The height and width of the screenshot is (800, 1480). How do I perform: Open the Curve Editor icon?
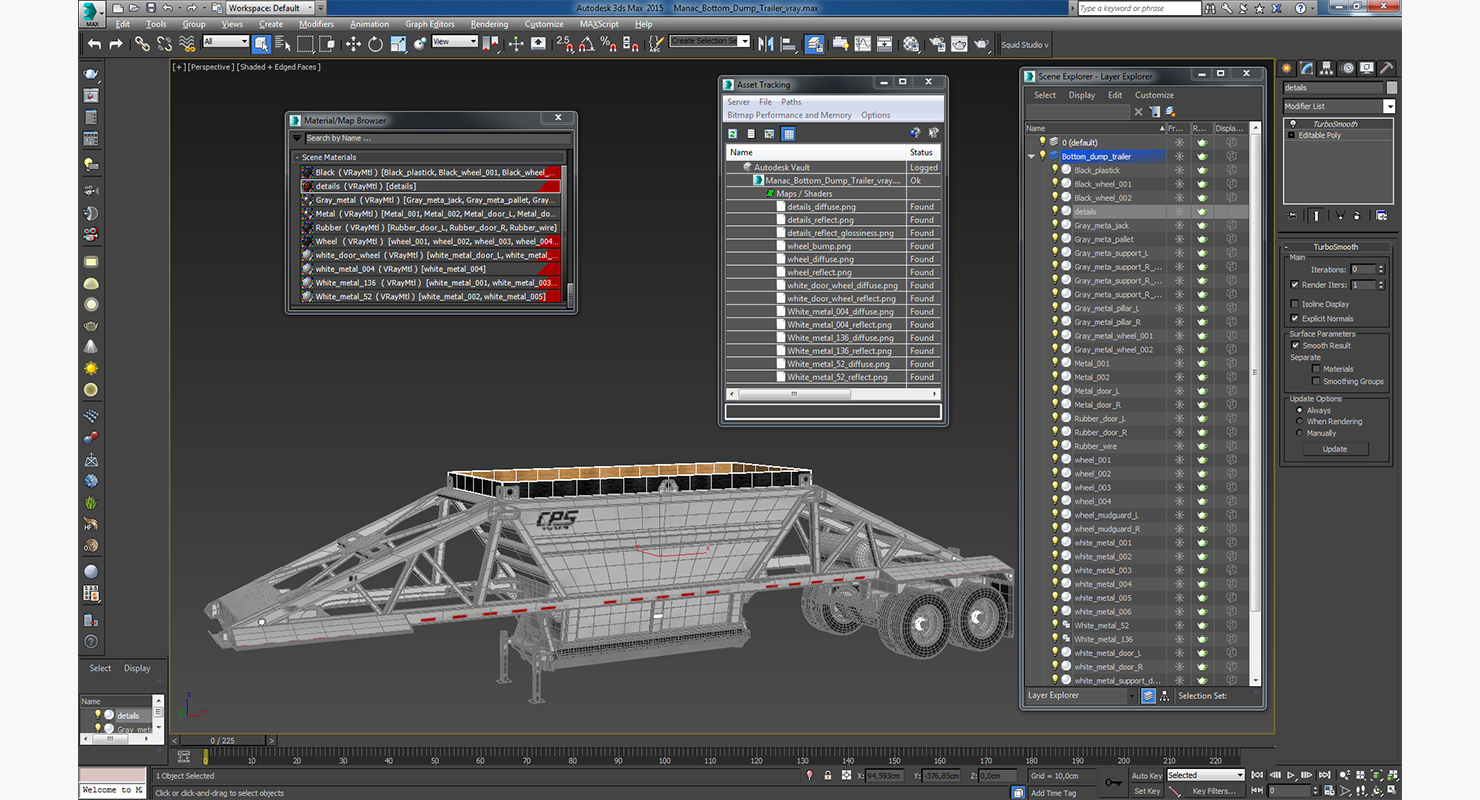[x=862, y=44]
